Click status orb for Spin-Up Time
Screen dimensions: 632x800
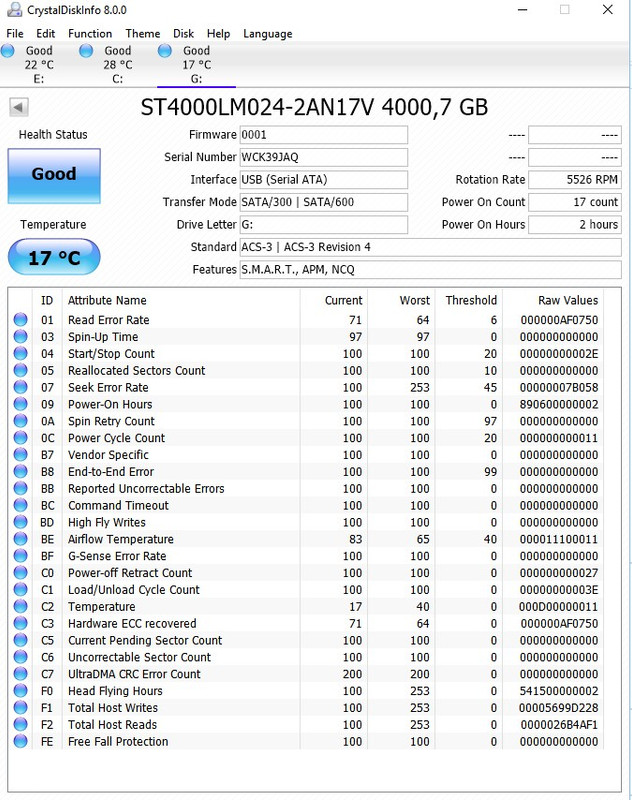pos(20,336)
